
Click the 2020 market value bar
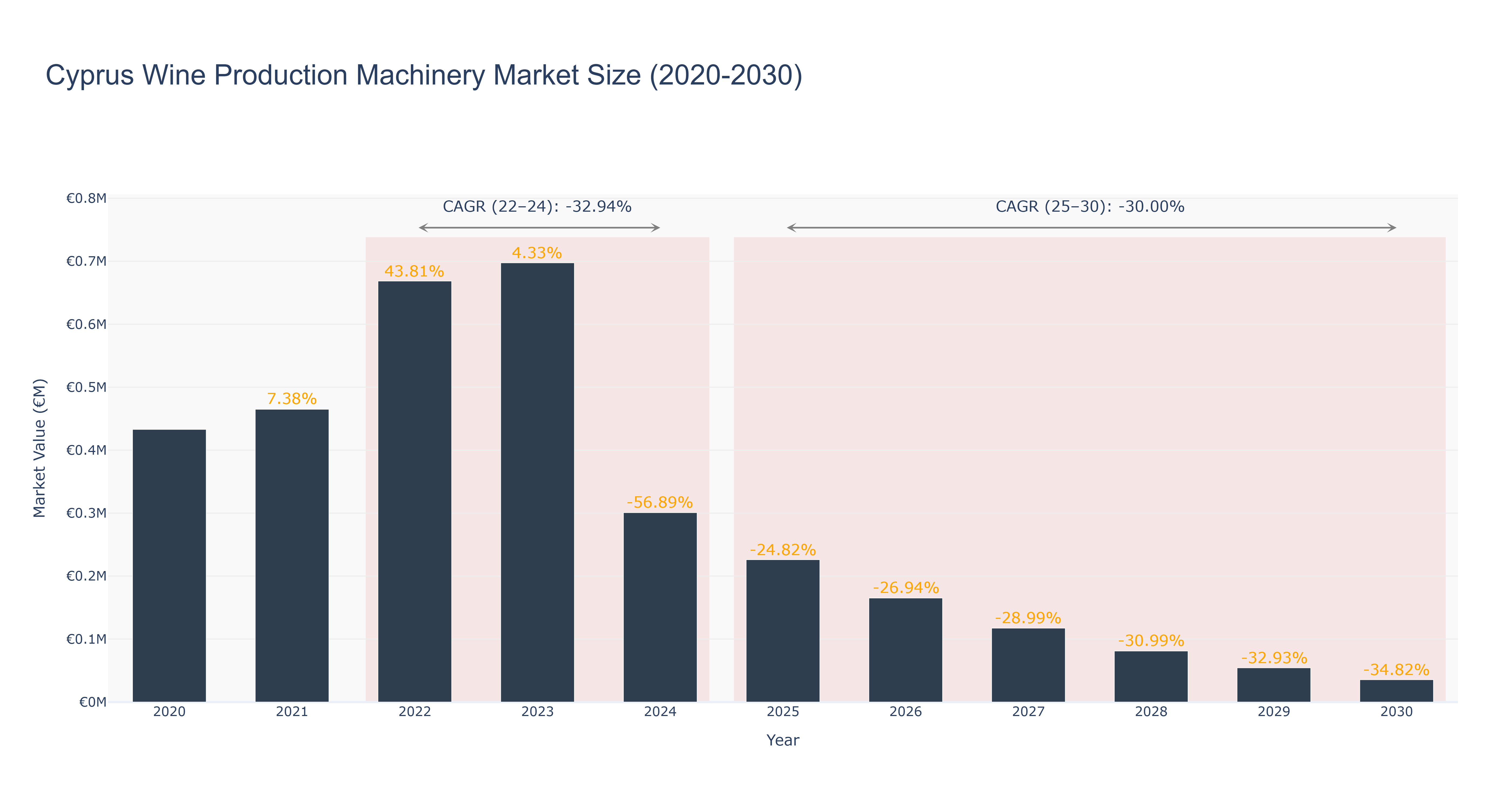169,566
